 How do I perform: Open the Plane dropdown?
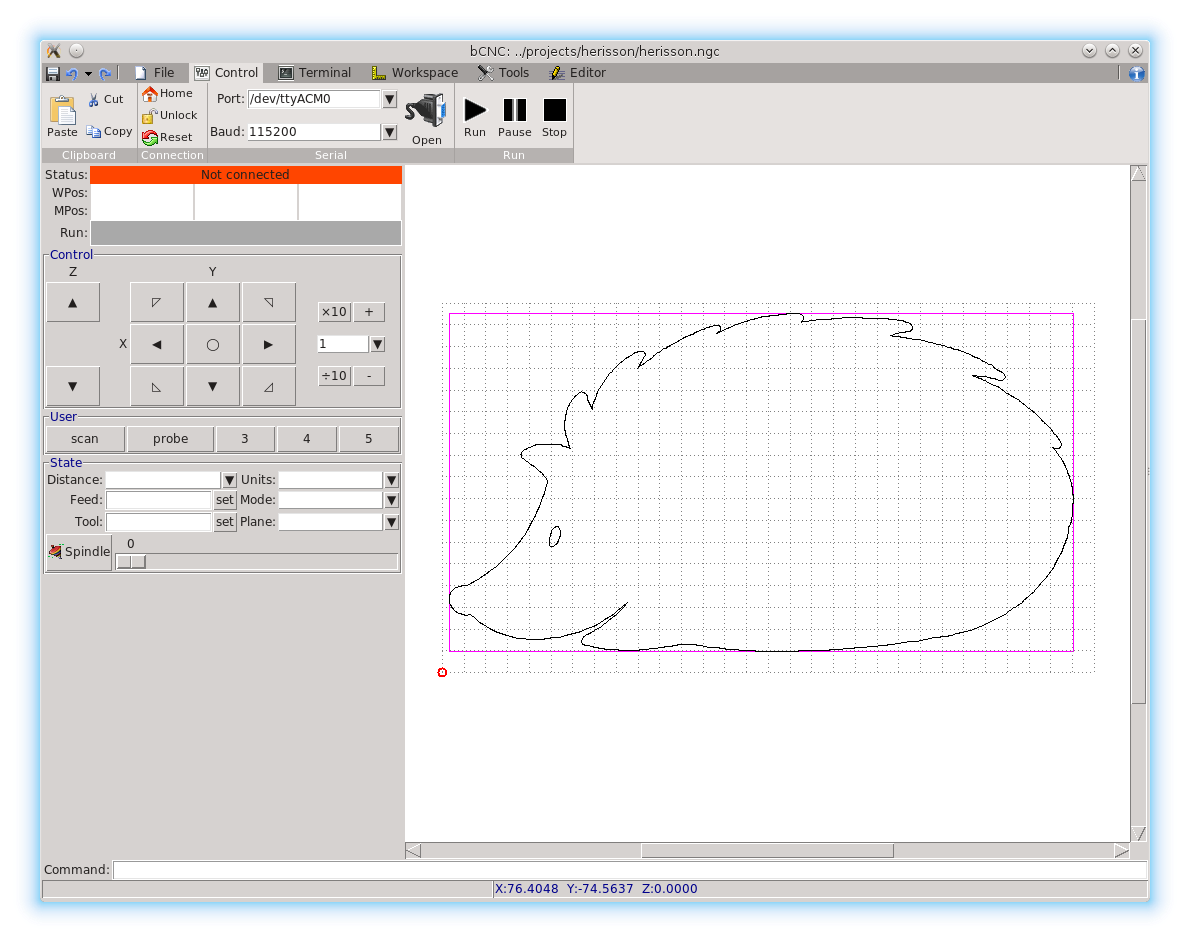[391, 522]
